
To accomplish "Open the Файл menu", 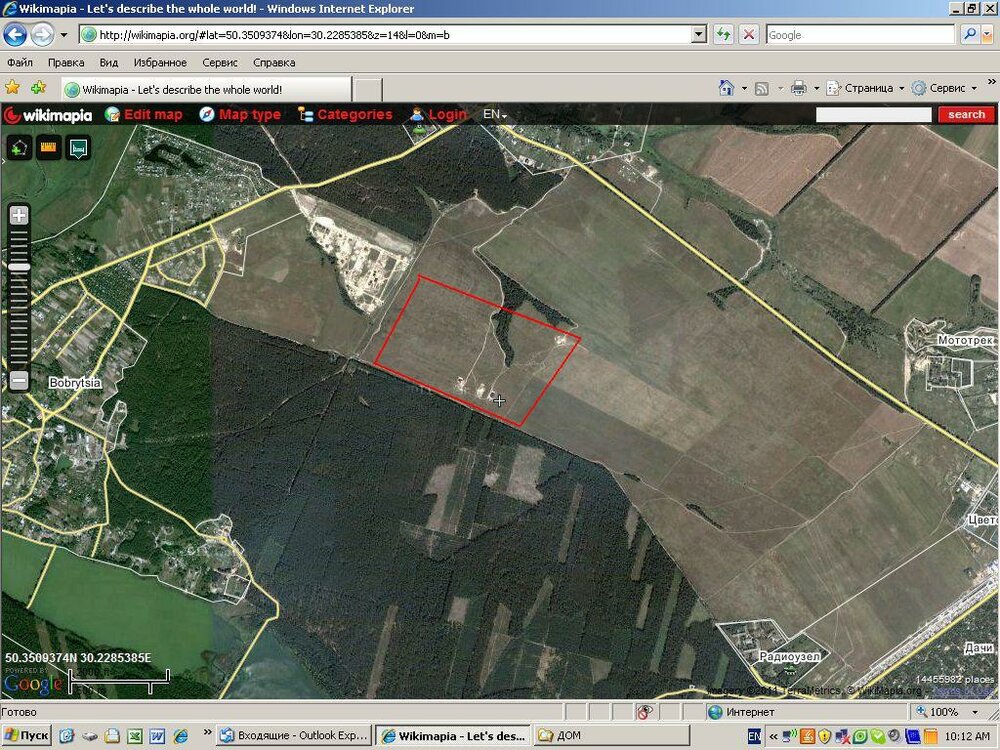I will click(x=20, y=62).
